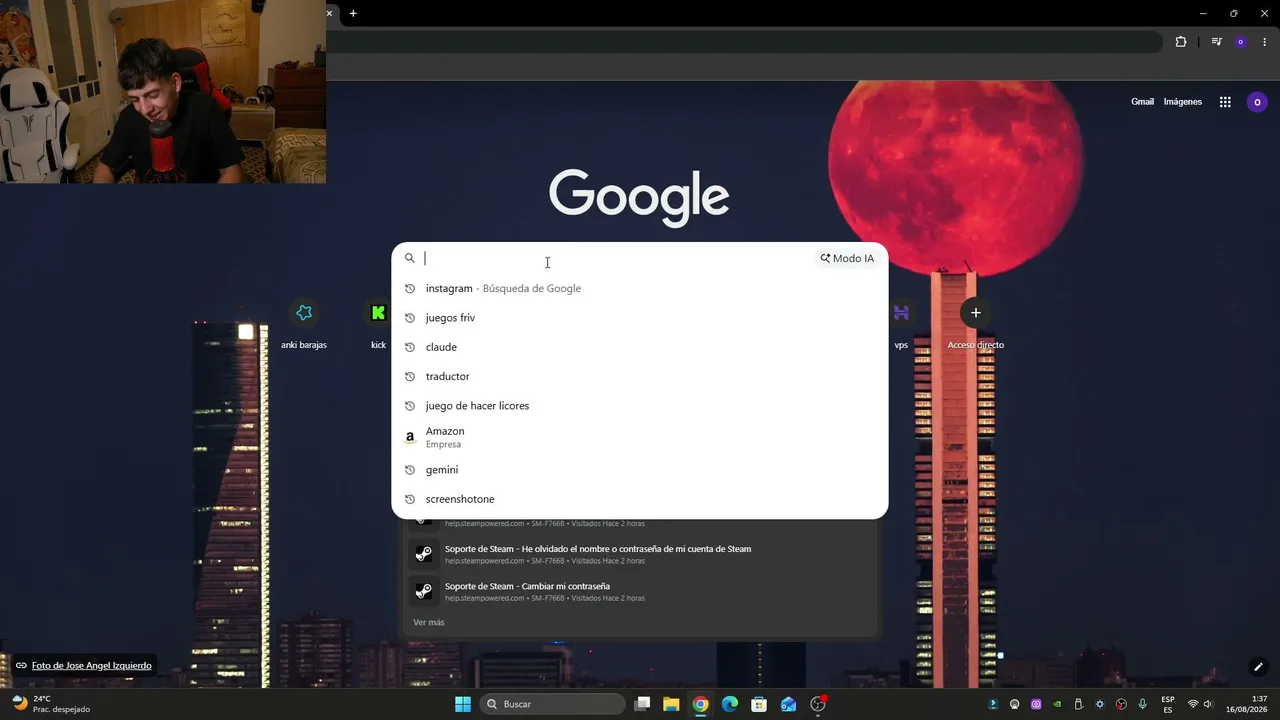Click the microphone tray icon
This screenshot has width=1280, height=720.
click(x=1143, y=704)
